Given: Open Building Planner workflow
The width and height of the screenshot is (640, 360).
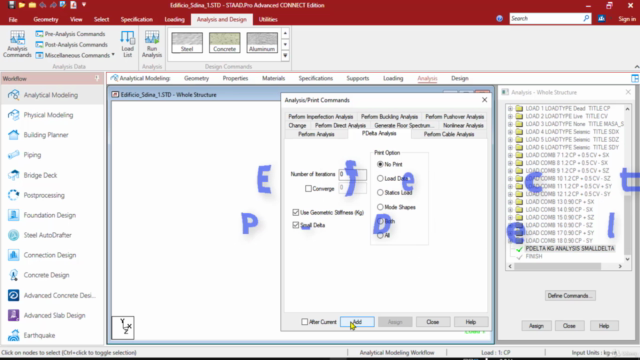Looking at the screenshot, I should click(46, 135).
